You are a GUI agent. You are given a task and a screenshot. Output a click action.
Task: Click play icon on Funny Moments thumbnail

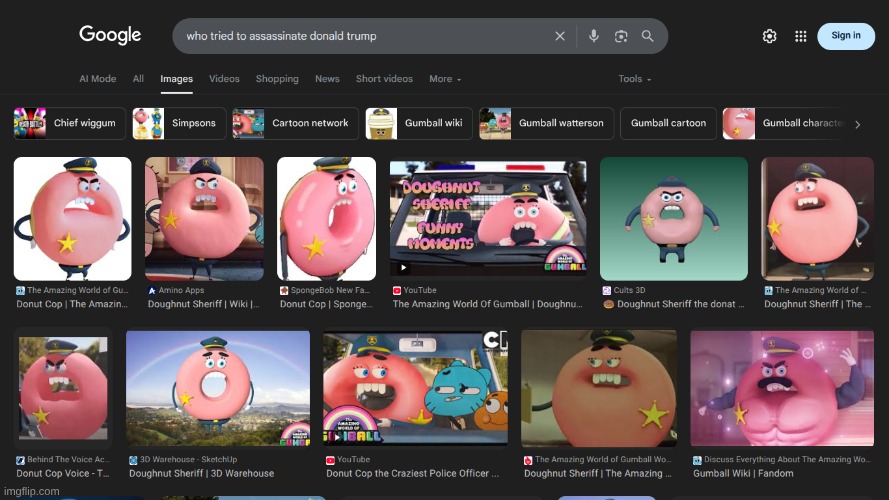[x=403, y=268]
